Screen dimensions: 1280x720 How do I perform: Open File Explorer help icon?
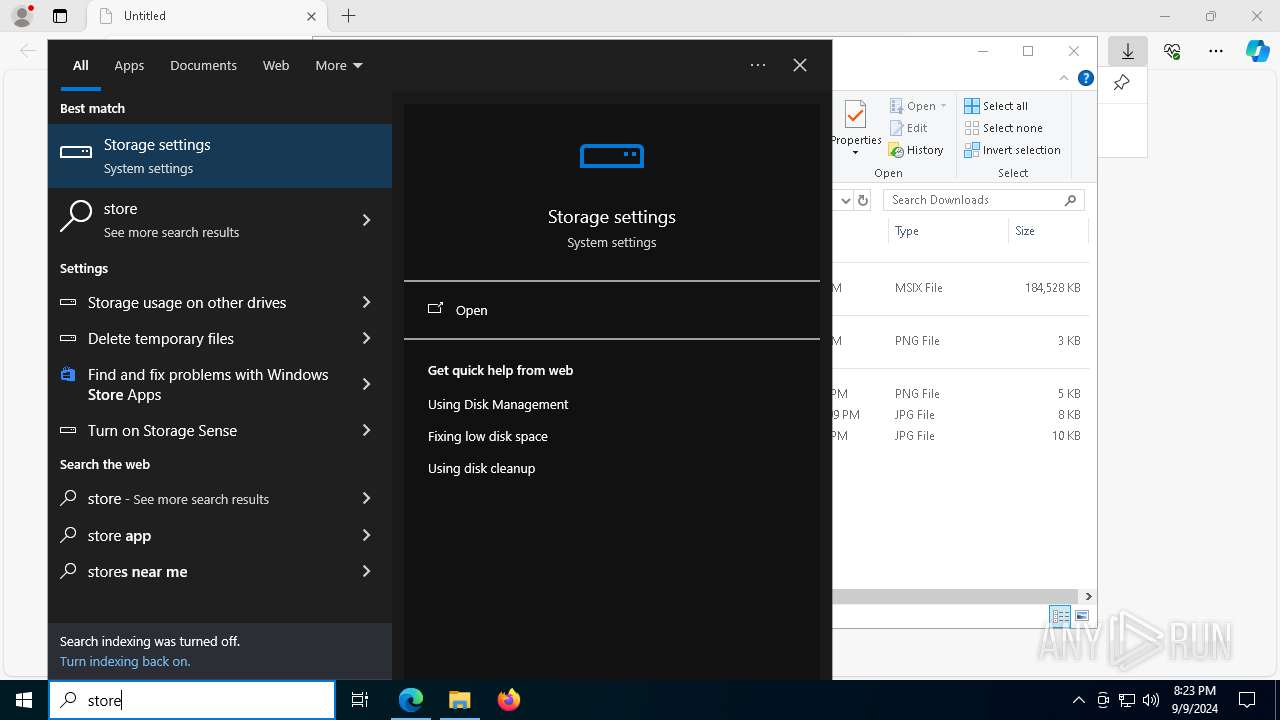click(1086, 78)
